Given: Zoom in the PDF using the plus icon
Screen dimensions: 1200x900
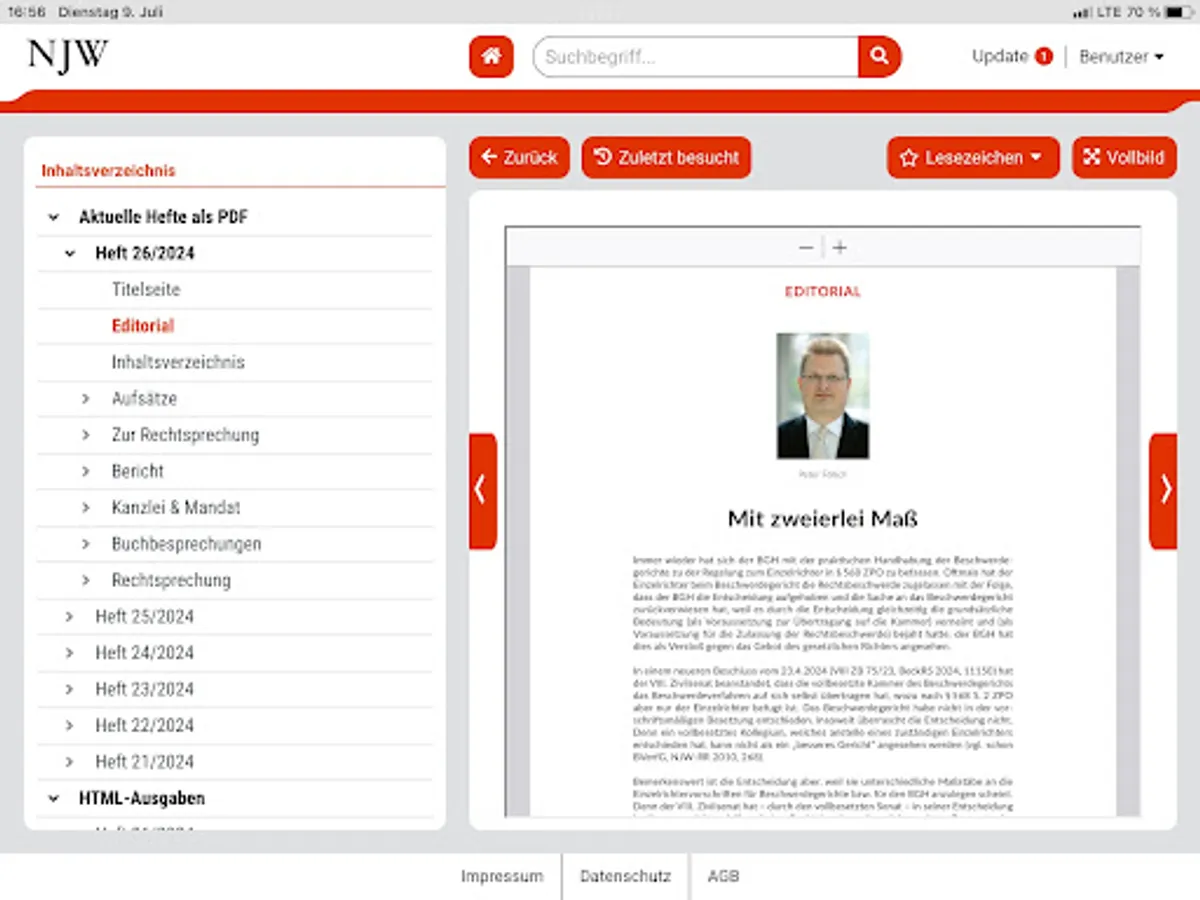Looking at the screenshot, I should [839, 247].
